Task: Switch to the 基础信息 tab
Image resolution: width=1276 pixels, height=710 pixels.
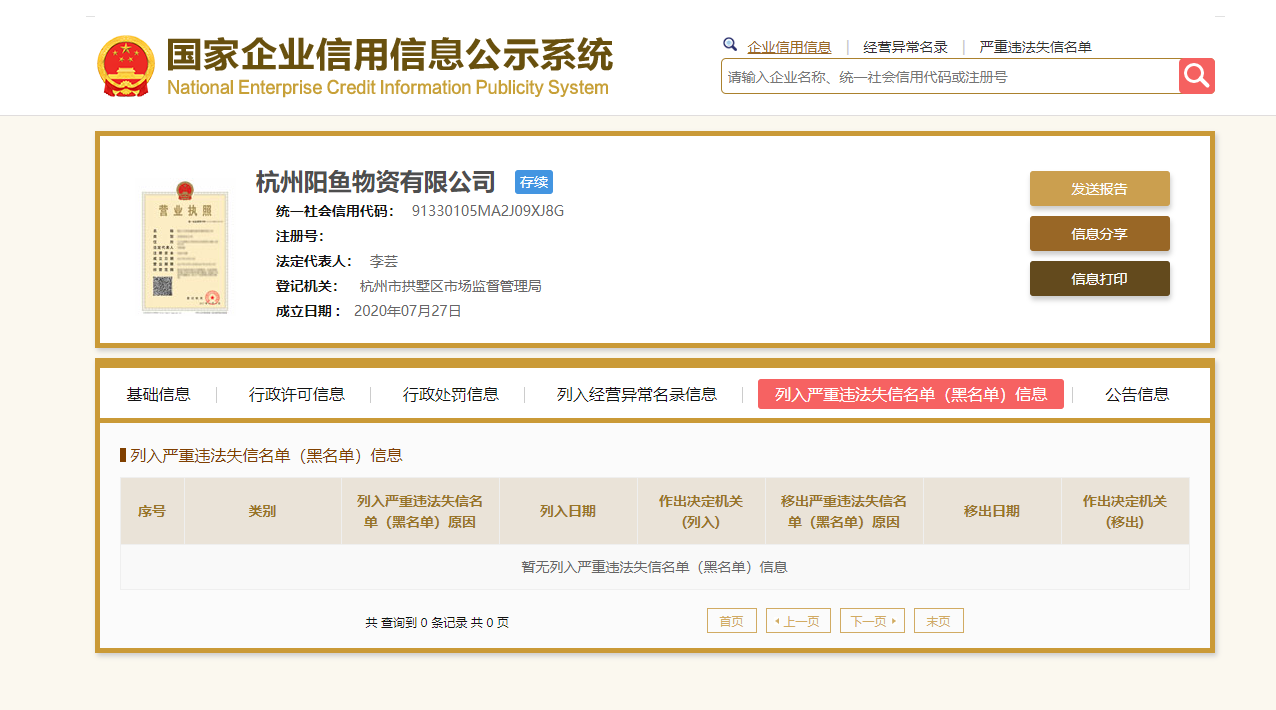Action: coord(158,394)
